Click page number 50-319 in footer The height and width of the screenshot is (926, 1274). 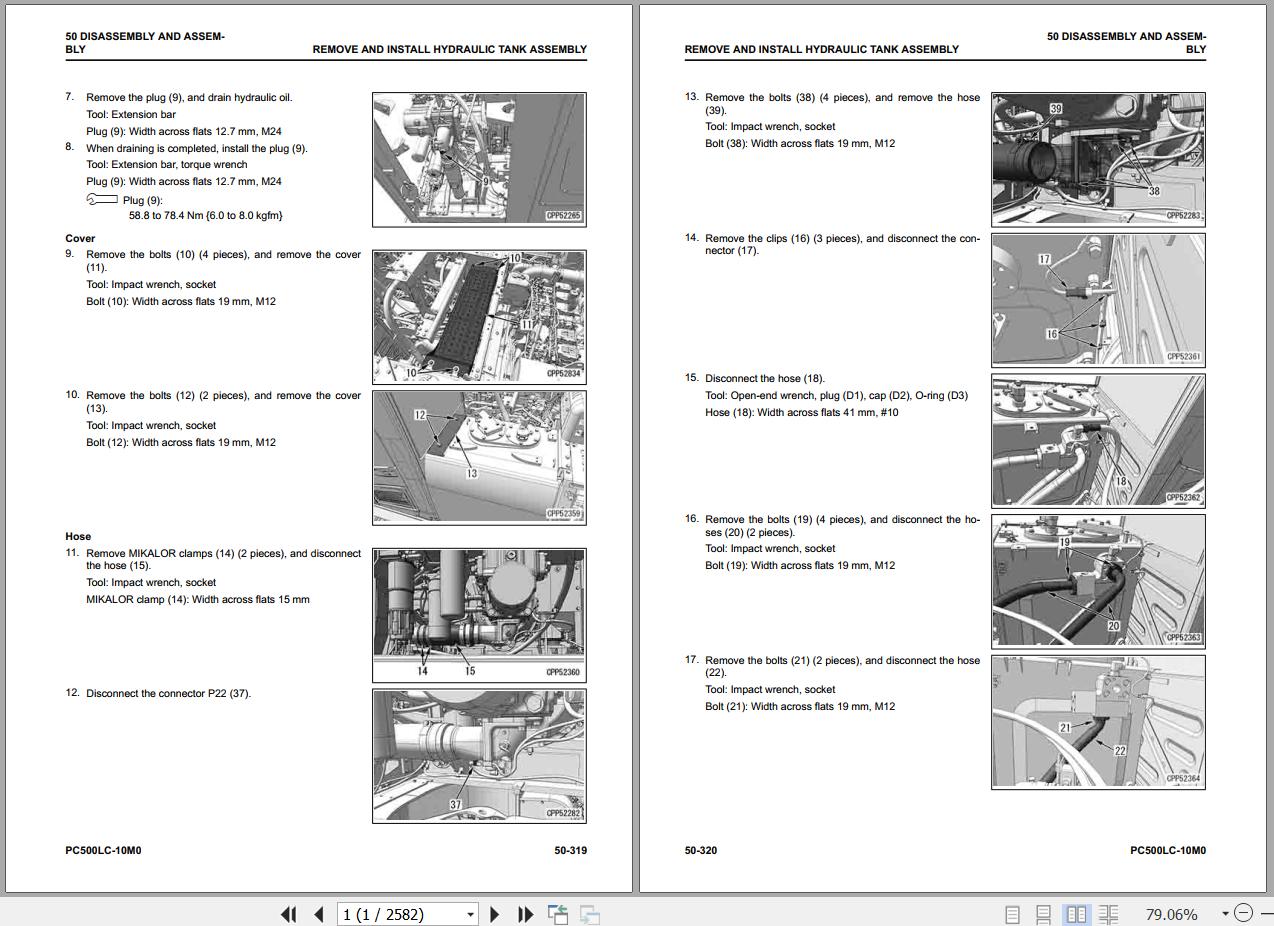pyautogui.click(x=570, y=850)
